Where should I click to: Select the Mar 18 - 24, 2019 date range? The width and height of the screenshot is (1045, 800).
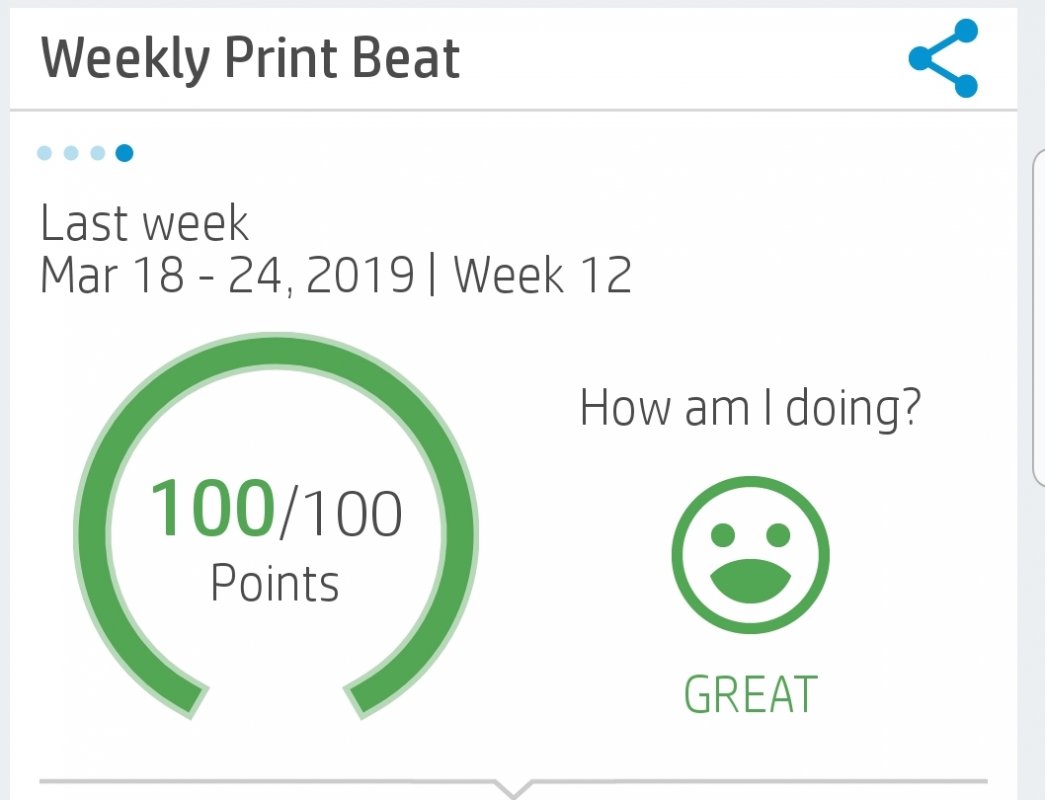pos(227,275)
